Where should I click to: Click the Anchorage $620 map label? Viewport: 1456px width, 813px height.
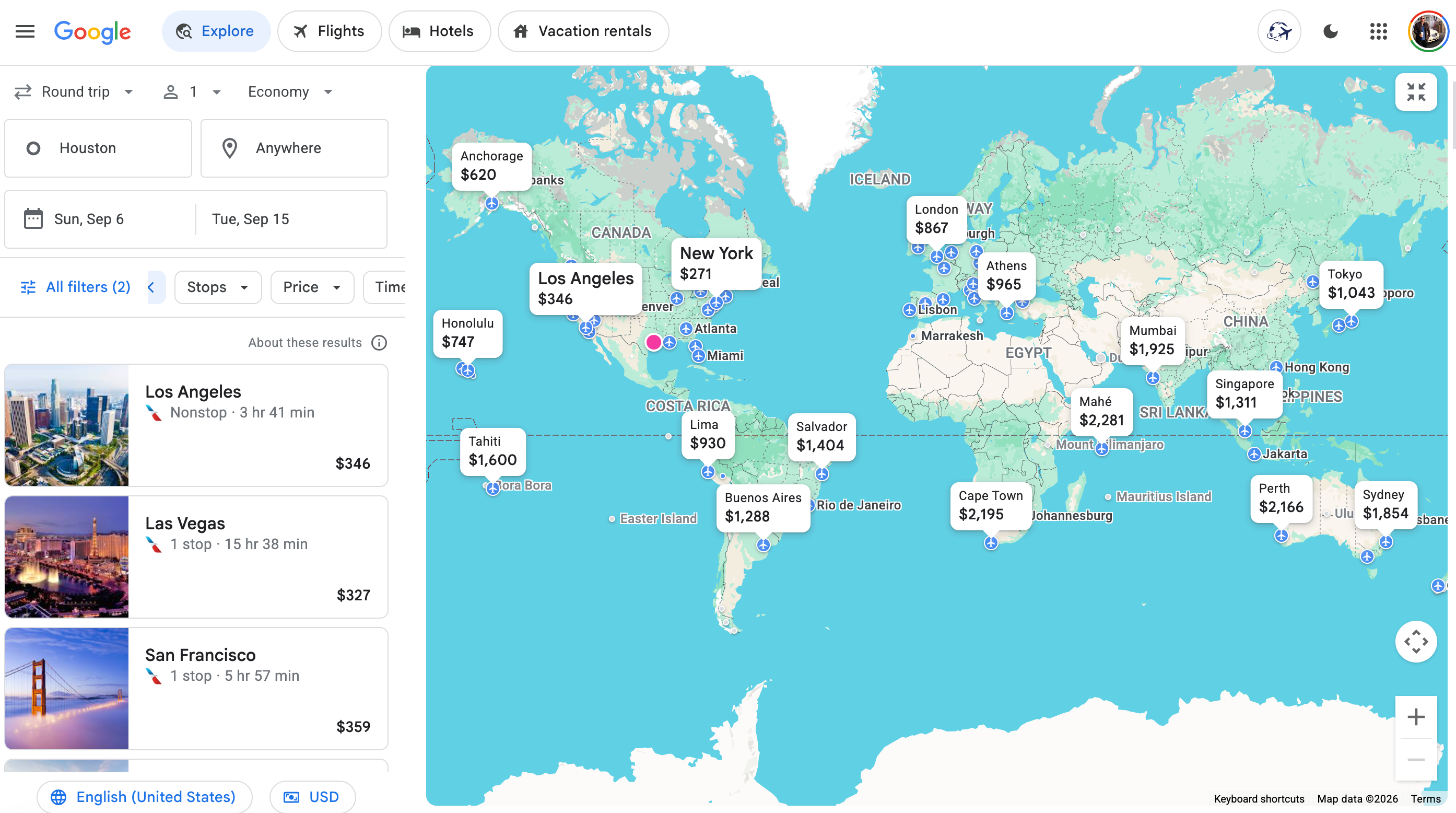point(491,166)
